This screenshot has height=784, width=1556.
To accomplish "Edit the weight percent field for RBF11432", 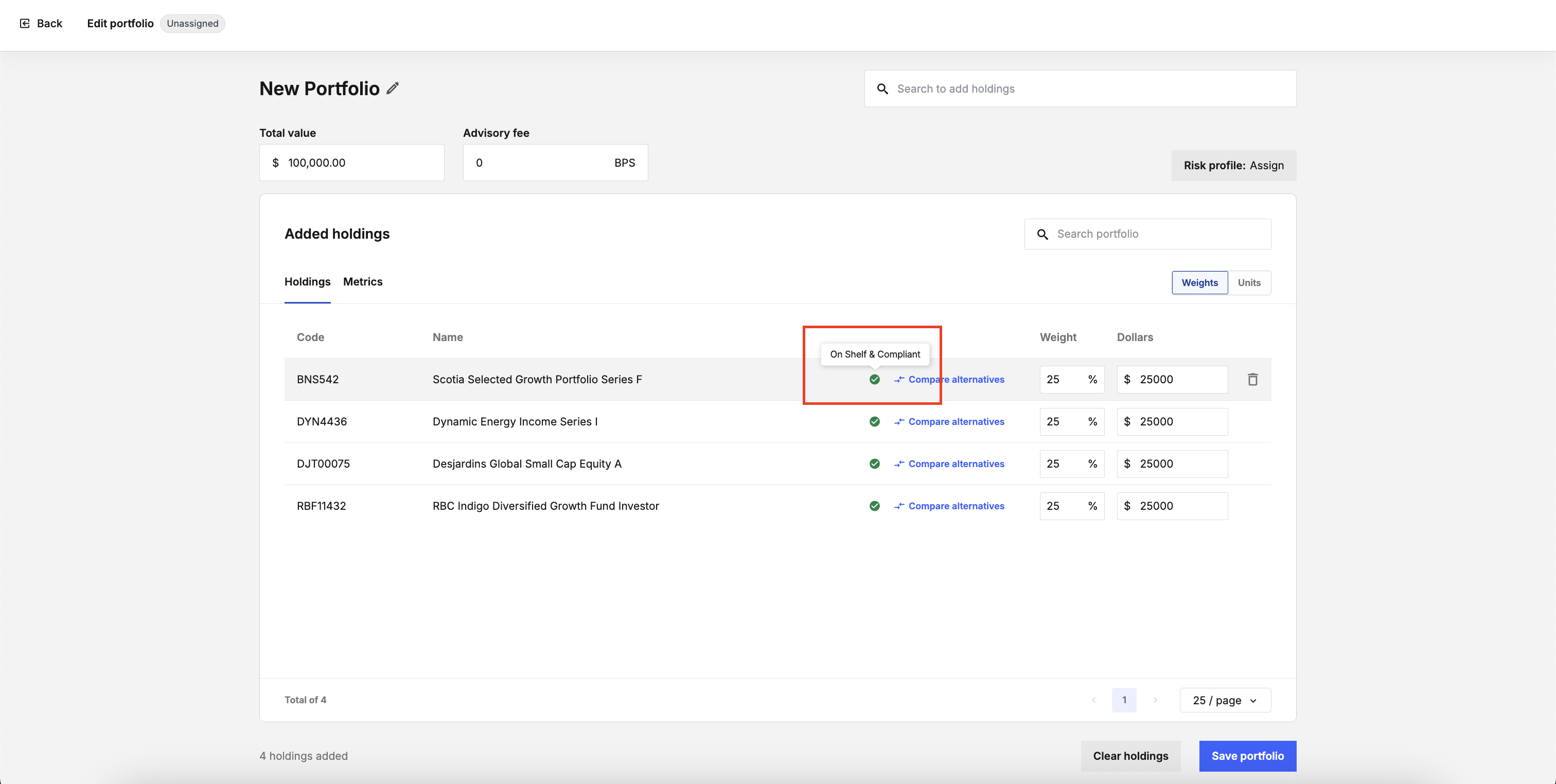I will [x=1072, y=506].
